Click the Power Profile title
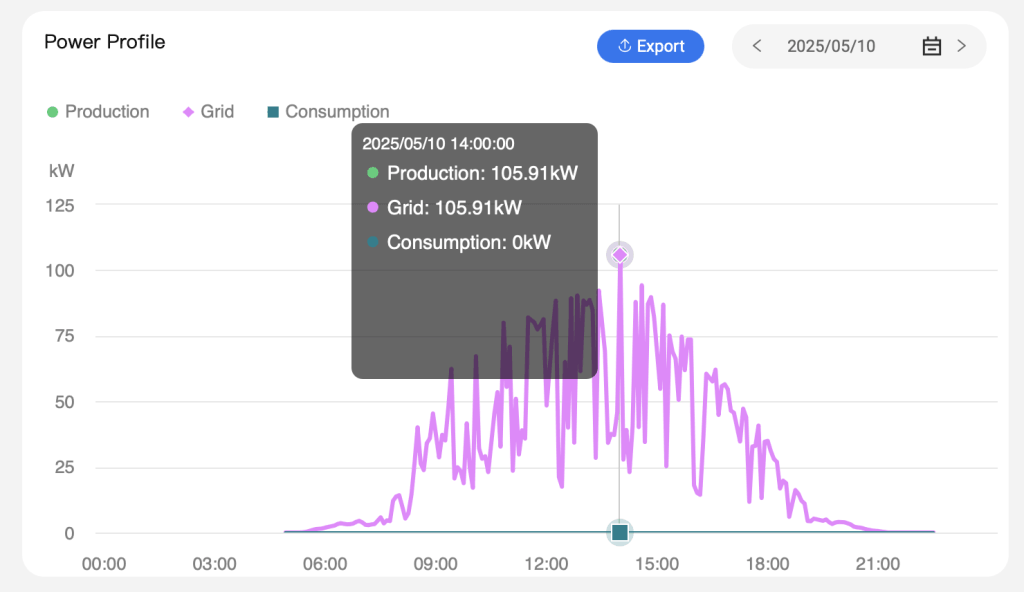Screen dimensions: 1024x592 tap(105, 42)
